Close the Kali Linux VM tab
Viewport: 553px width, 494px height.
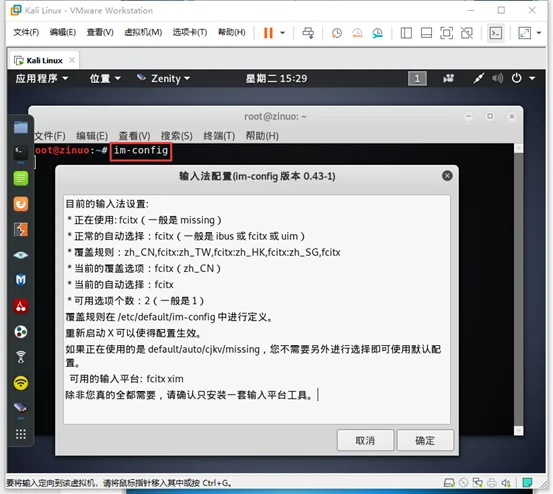72,60
